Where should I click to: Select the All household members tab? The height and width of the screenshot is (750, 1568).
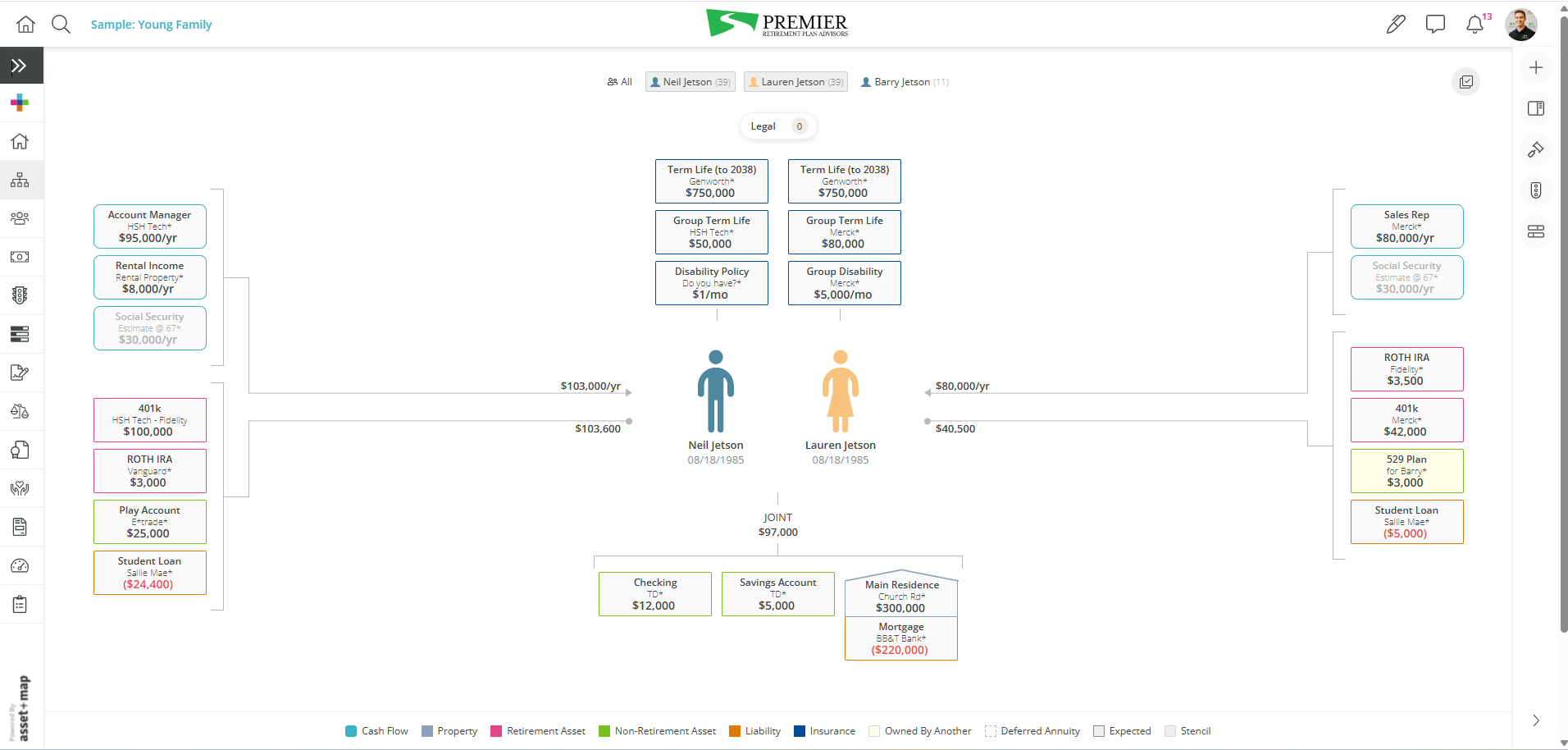click(620, 82)
